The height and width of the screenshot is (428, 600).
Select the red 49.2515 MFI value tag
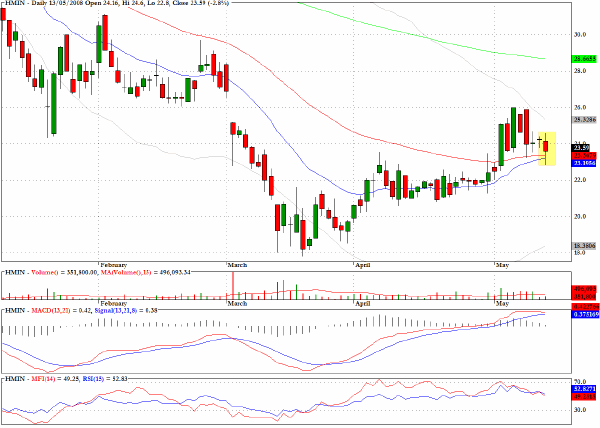point(584,397)
